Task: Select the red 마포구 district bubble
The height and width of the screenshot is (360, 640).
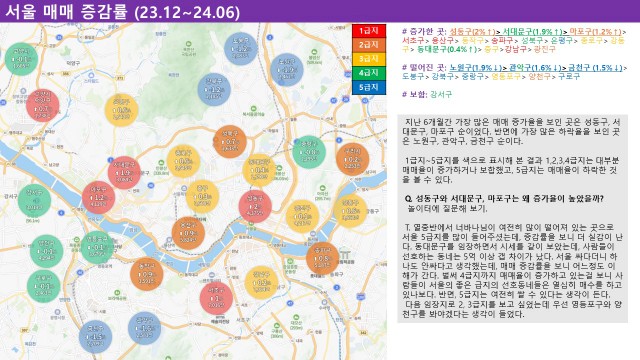Action: (x=98, y=198)
